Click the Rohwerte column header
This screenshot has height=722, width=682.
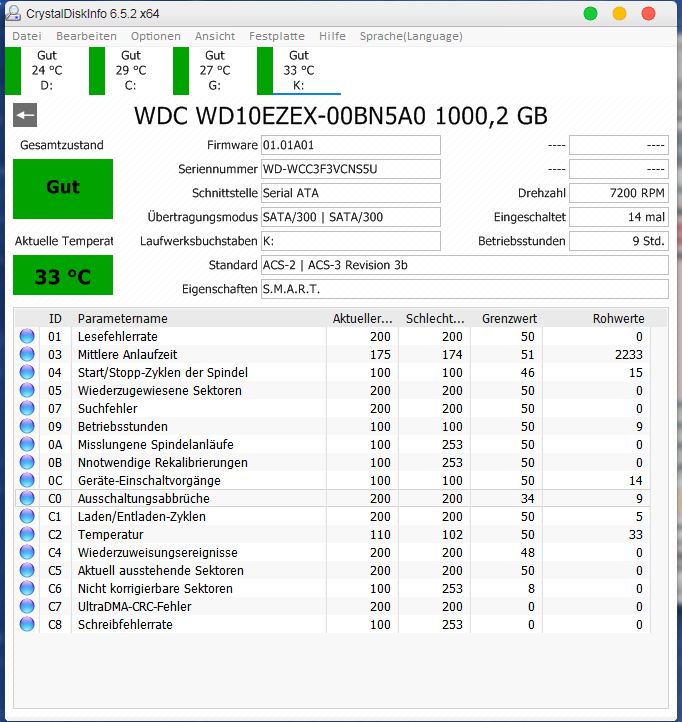coord(597,318)
